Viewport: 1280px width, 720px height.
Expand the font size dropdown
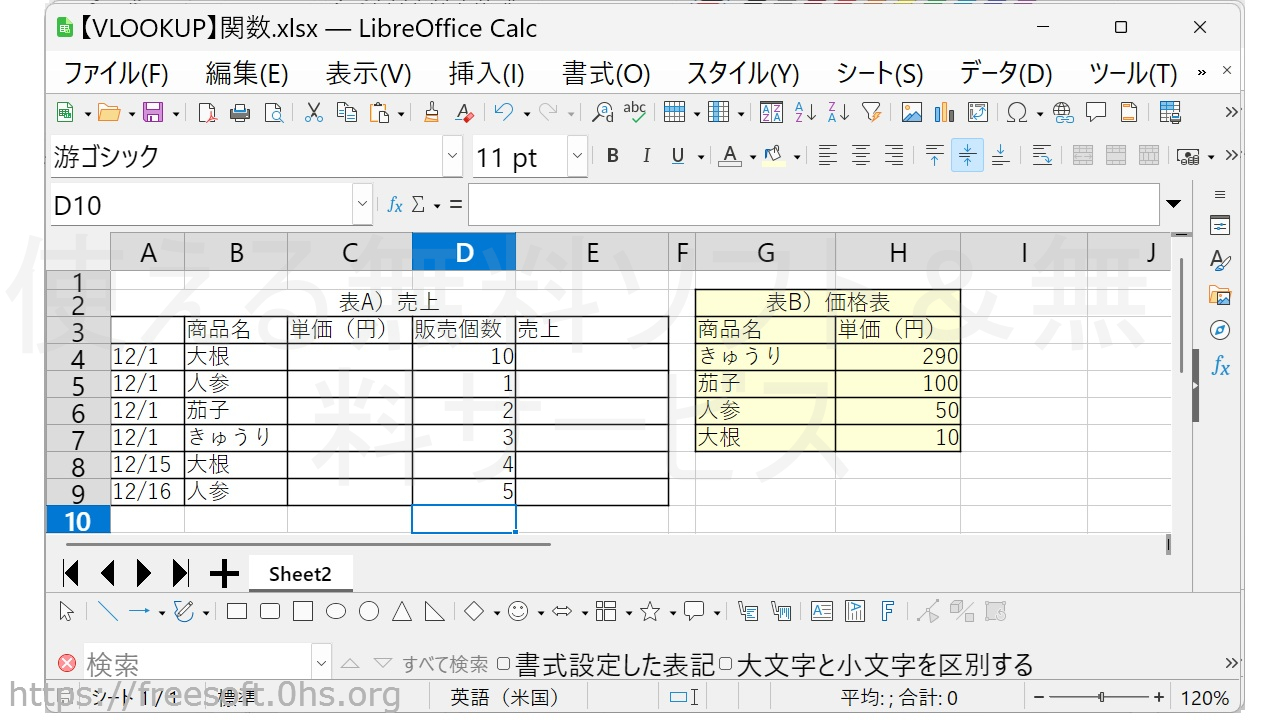click(x=577, y=156)
